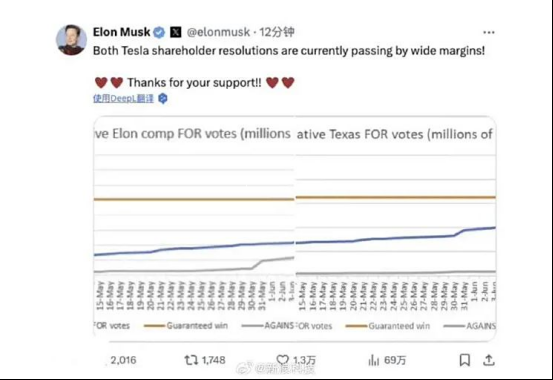Open the Texas votes chart image
Image resolution: width=553 pixels, height=380 pixels.
tap(396, 228)
